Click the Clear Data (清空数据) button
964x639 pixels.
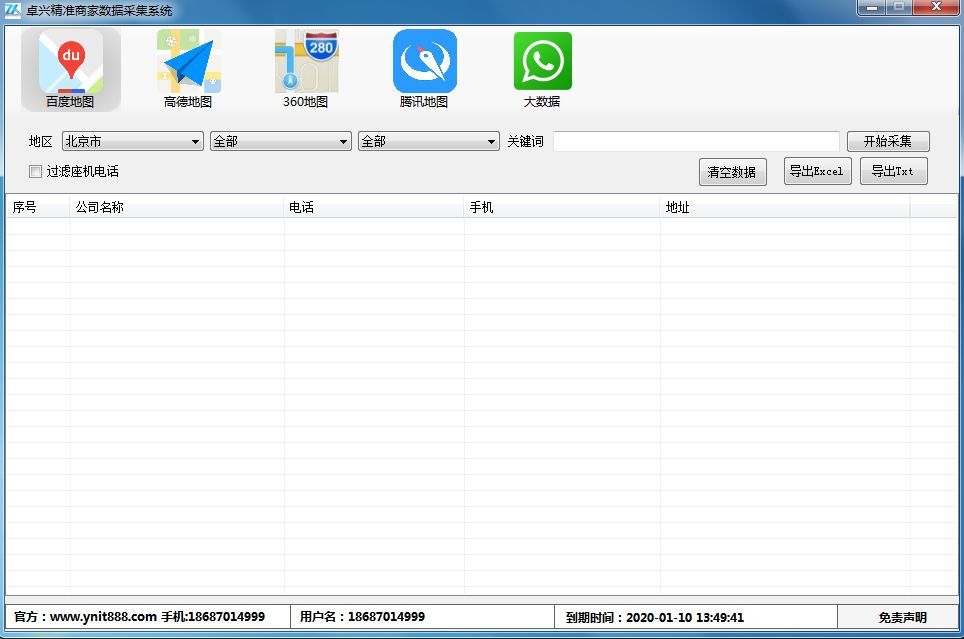732,172
